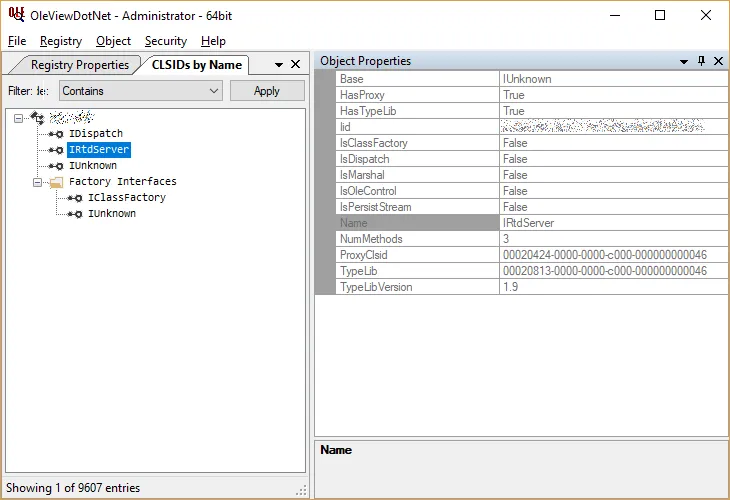
Task: Click the status text Showing 1 of 9607 entries
Action: [73, 488]
